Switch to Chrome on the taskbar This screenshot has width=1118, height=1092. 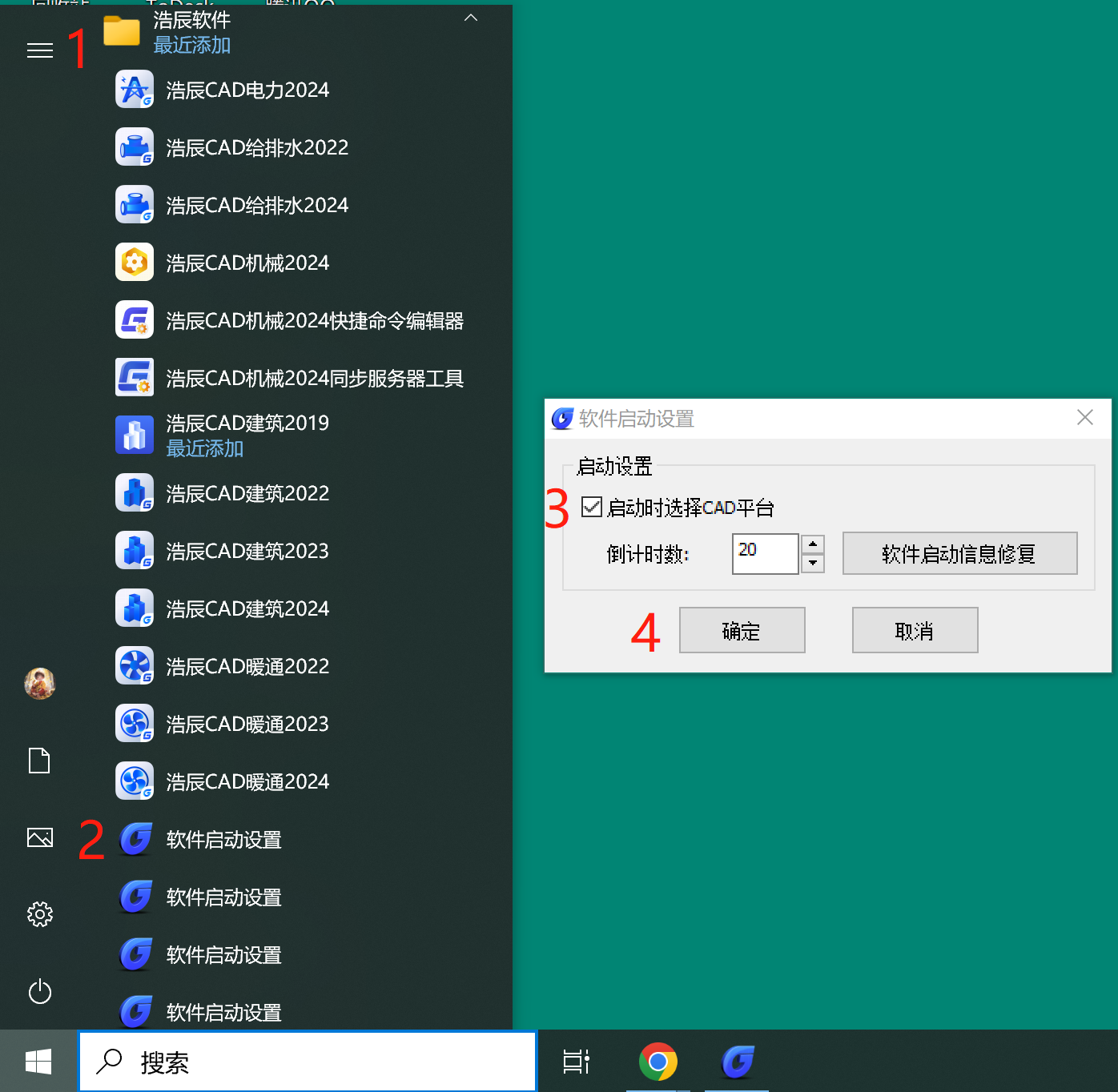click(x=658, y=1062)
